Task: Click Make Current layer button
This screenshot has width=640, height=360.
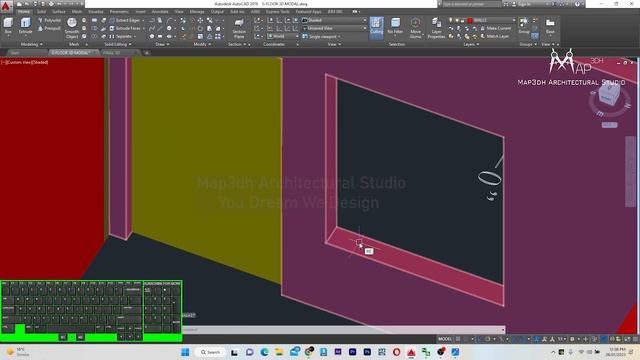Action: [496, 28]
